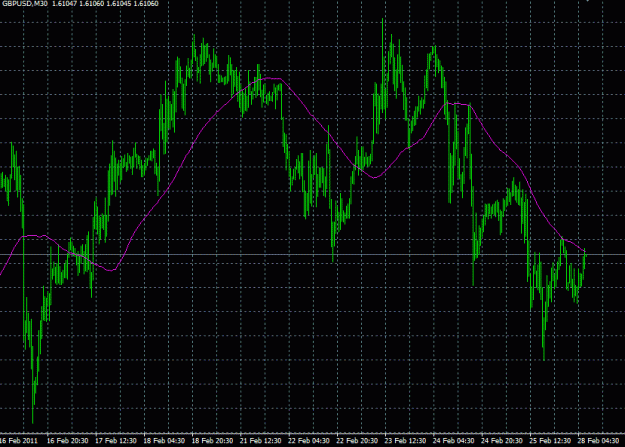Image resolution: width=625 pixels, height=447 pixels.
Task: Select the 1.61047 open price value
Action: pos(65,4)
